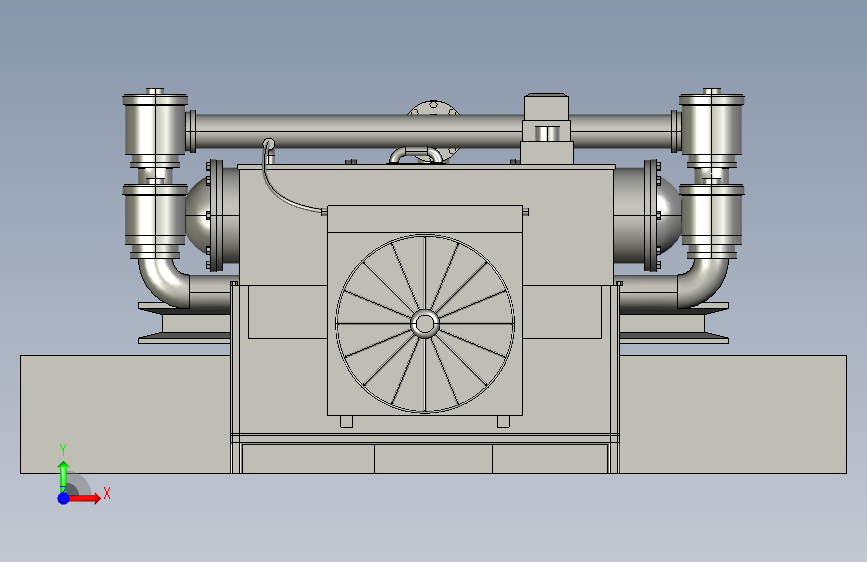Click the green Y axis arrow of the triad
867x562 pixels.
(64, 476)
